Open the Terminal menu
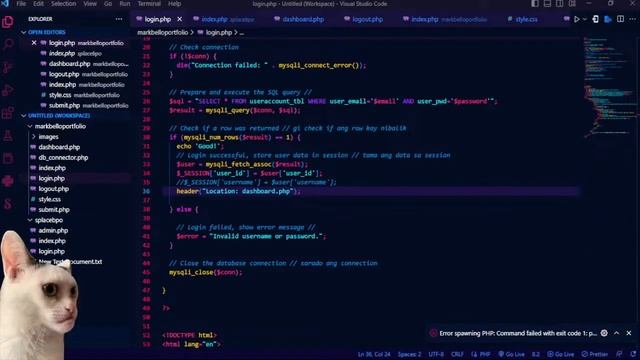 (x=149, y=4)
